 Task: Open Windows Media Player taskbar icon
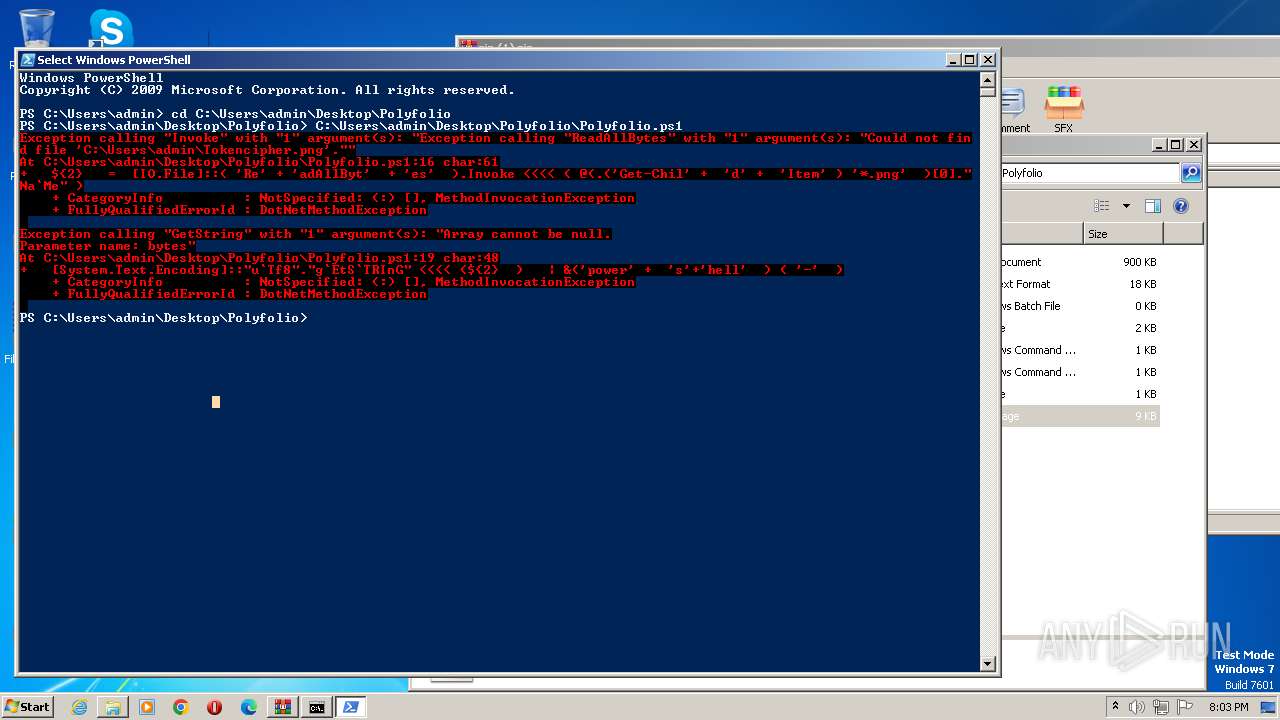point(147,707)
